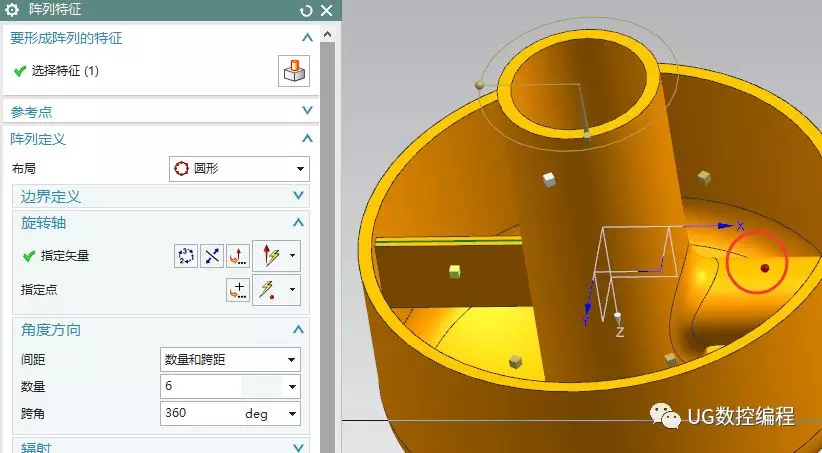Click the 指定点 label
822x453 pixels.
(39, 289)
